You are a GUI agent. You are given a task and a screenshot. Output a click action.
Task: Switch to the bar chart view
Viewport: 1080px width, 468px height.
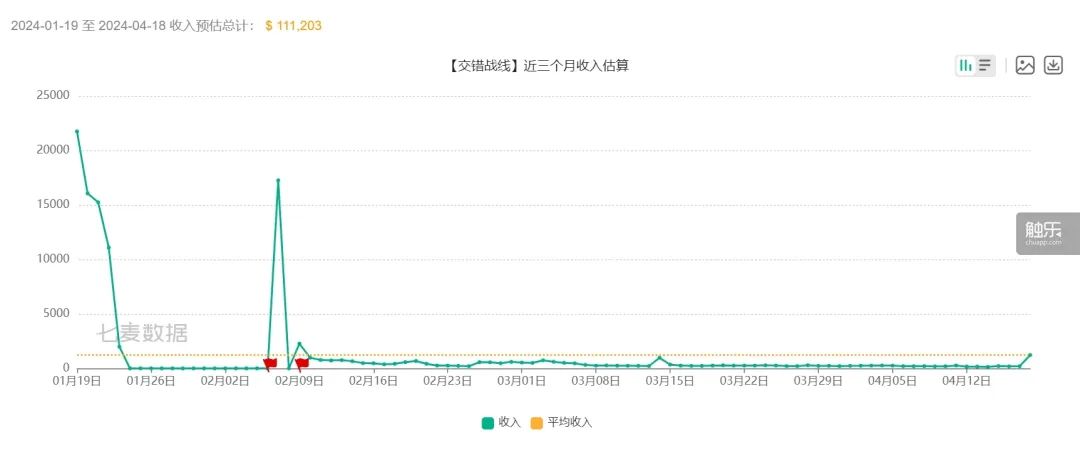tap(966, 65)
